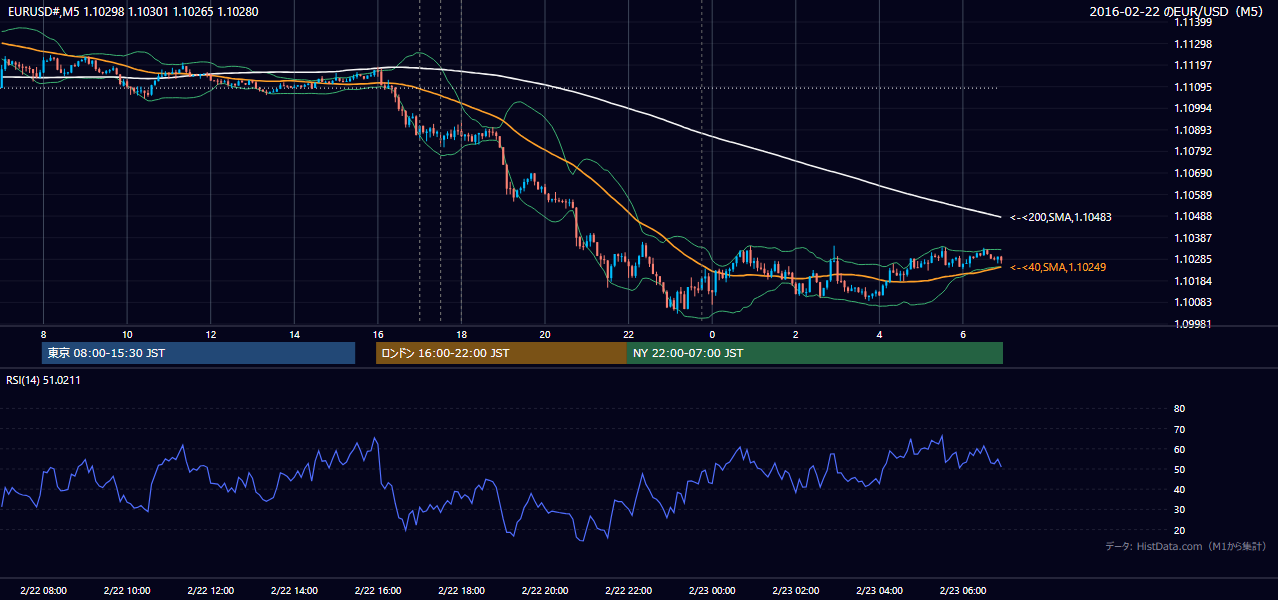The height and width of the screenshot is (600, 1278).
Task: Click hour label 18 on price chart axis
Action: pos(461,334)
